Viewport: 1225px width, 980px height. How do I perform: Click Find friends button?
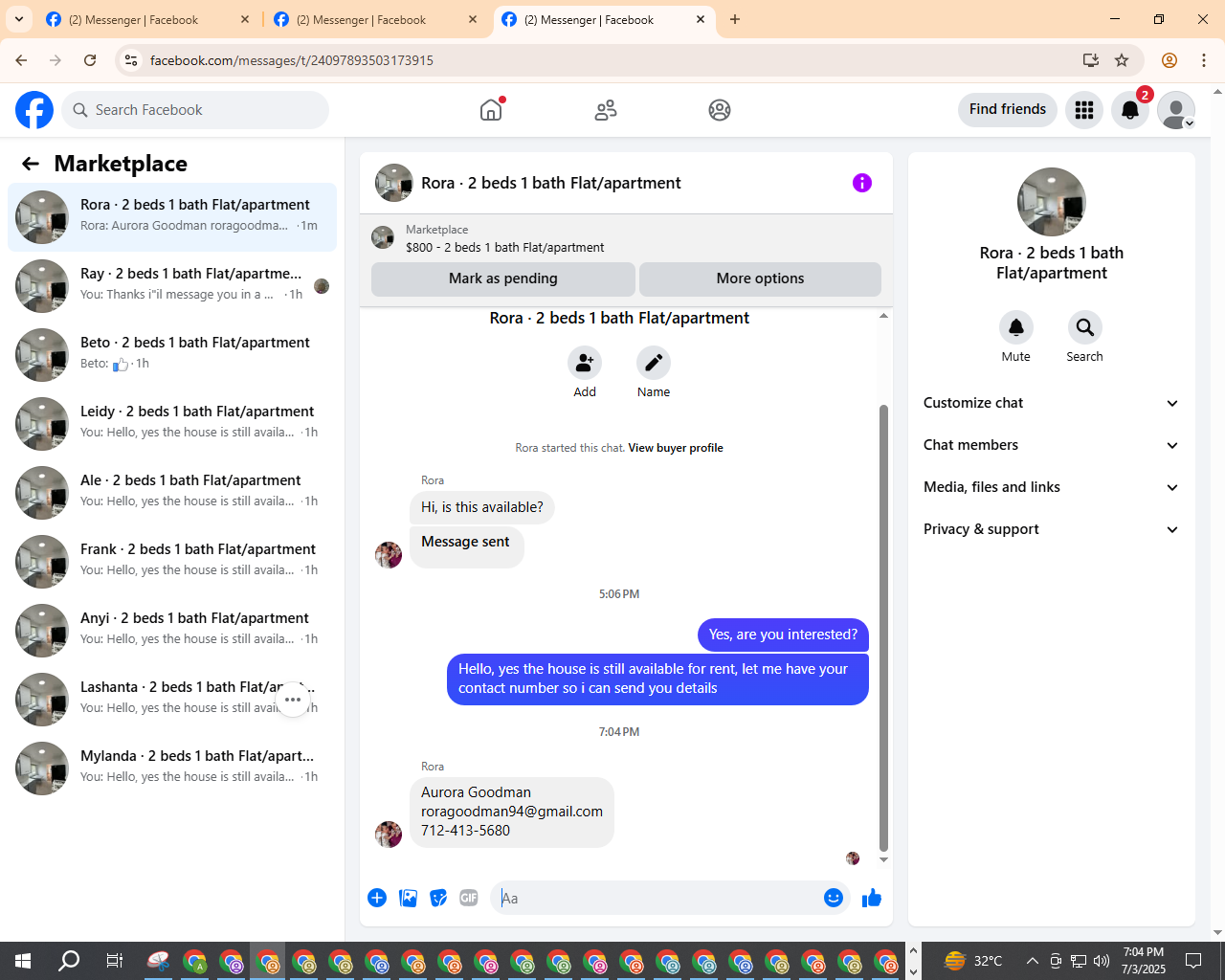pyautogui.click(x=1008, y=109)
